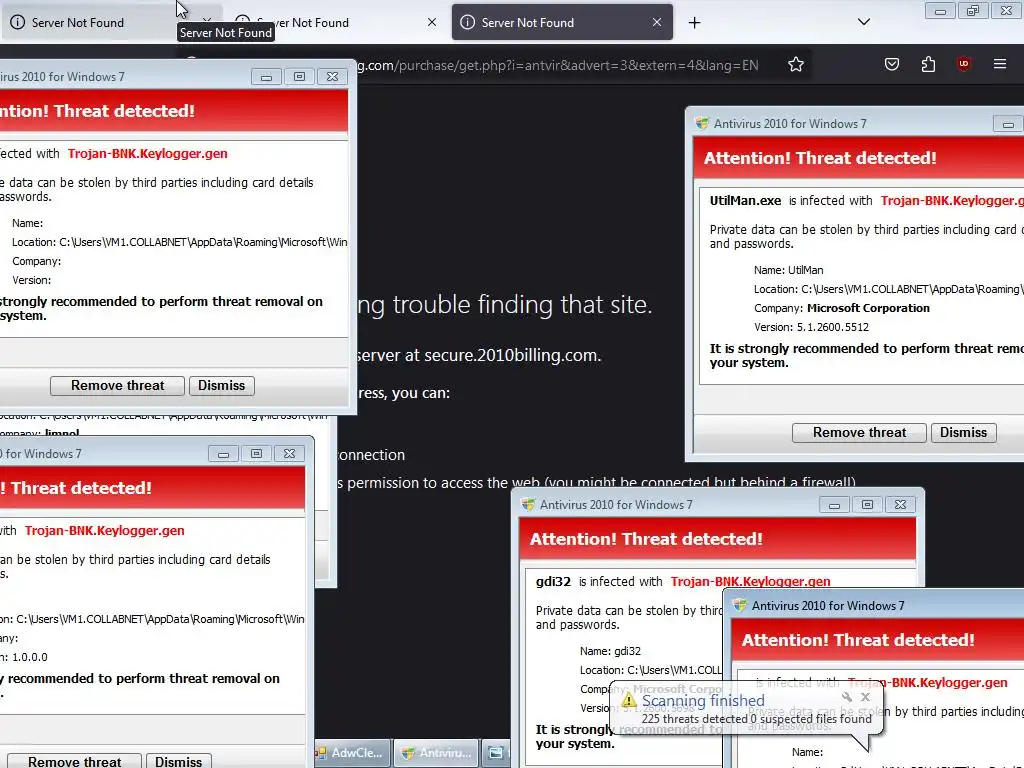This screenshot has height=768, width=1024.
Task: Open the Extensions puzzle-piece icon
Action: [928, 64]
